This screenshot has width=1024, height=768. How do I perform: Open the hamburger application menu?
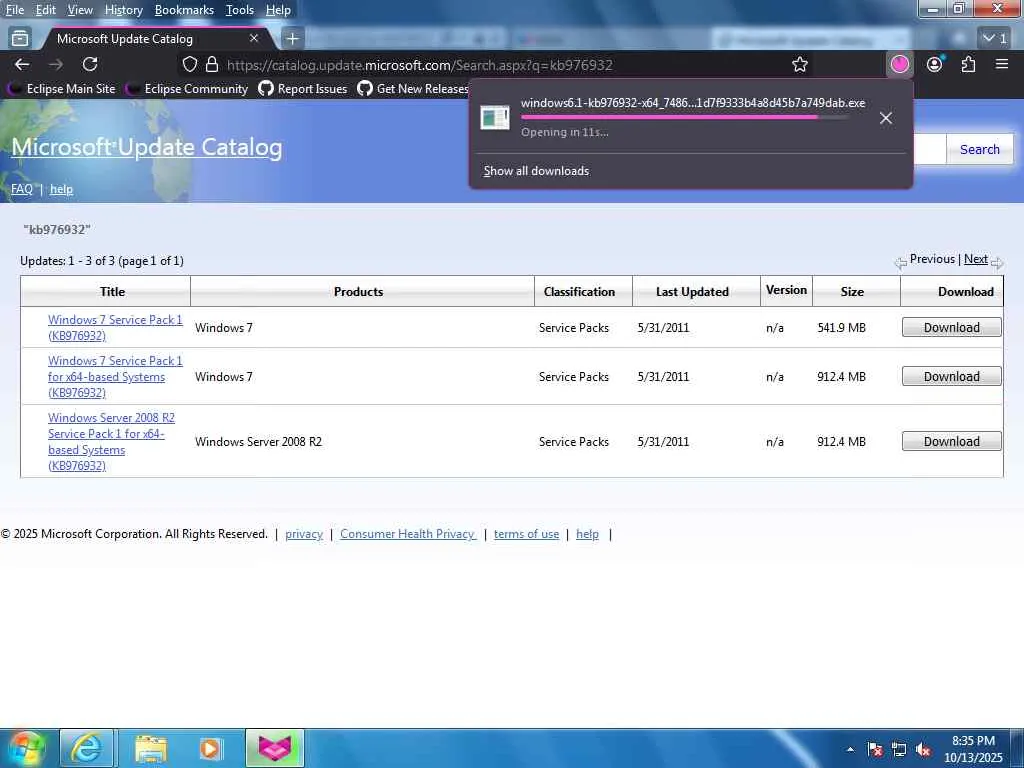coord(1002,64)
